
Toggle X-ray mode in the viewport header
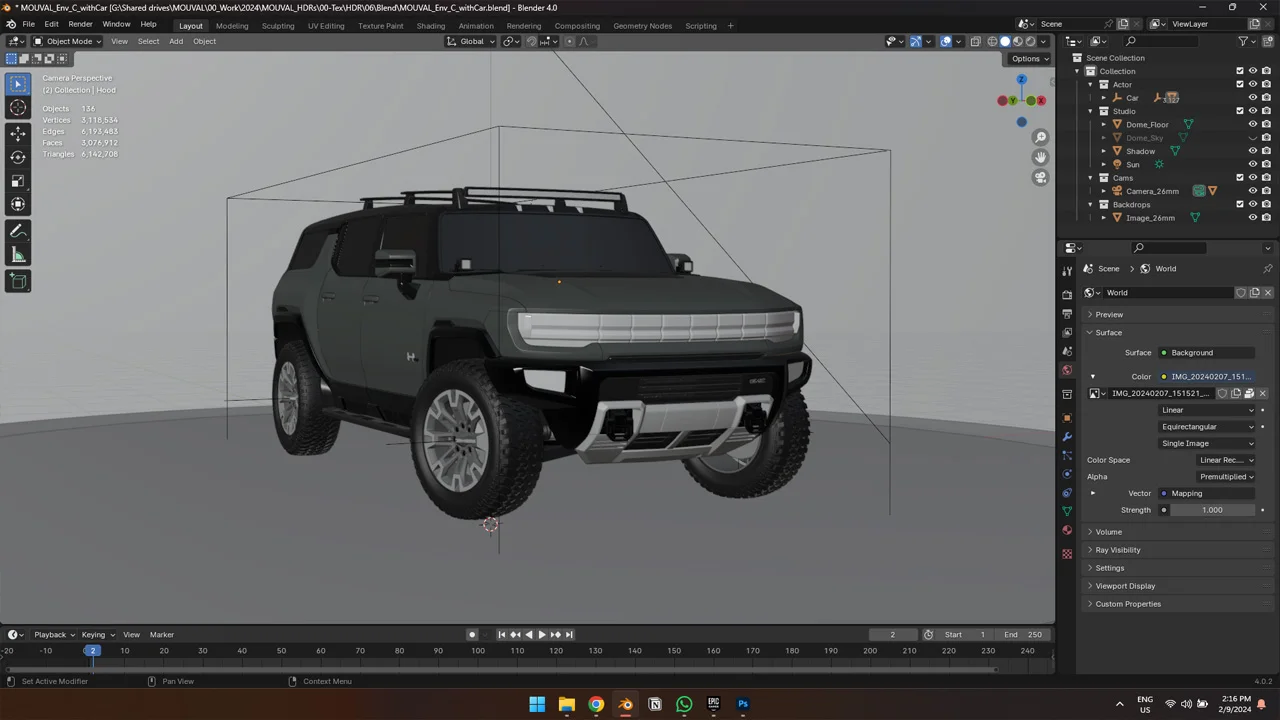pos(975,41)
